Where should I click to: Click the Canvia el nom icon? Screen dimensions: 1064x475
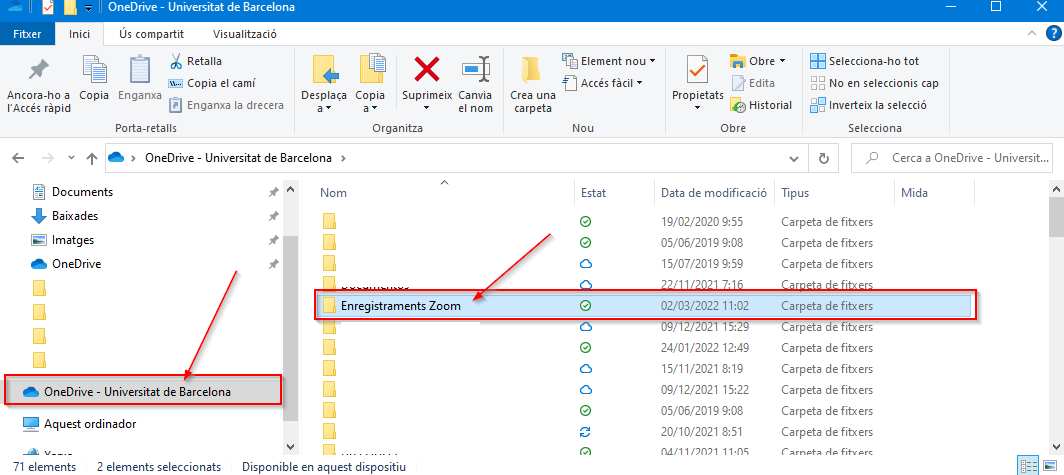(x=475, y=71)
